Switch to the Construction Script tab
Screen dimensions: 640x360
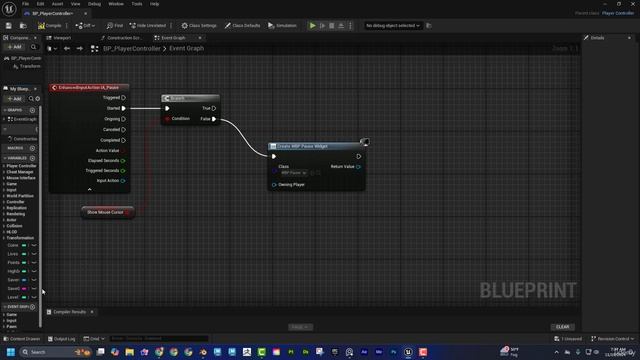122,38
